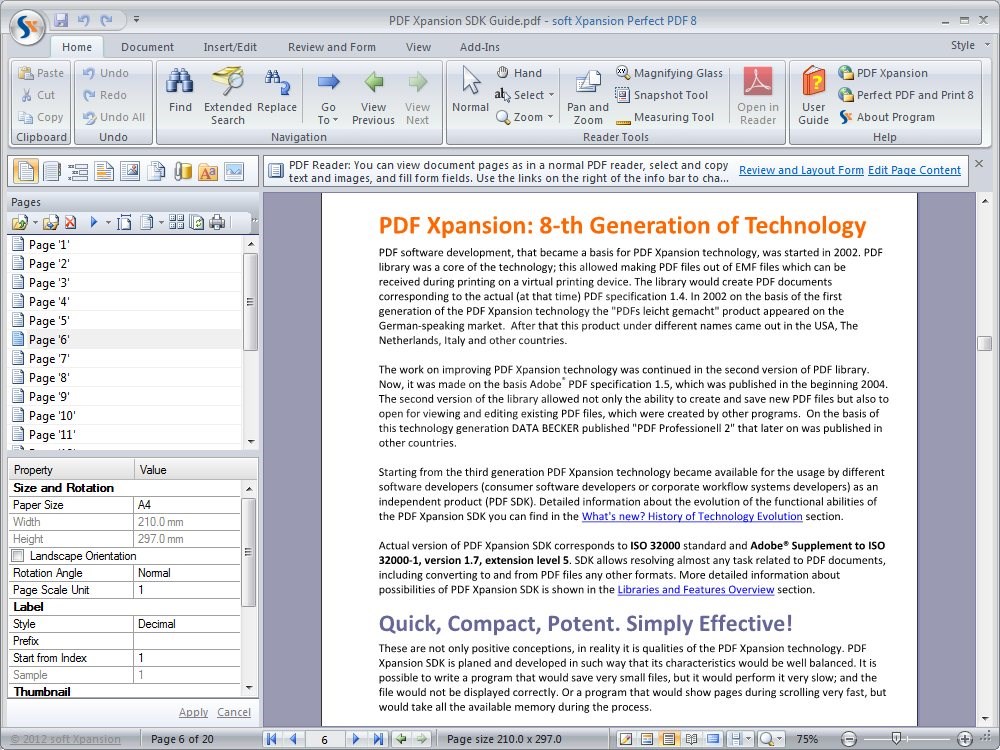Image resolution: width=1000 pixels, height=750 pixels.
Task: Click the zoom slider handle
Action: coord(896,739)
